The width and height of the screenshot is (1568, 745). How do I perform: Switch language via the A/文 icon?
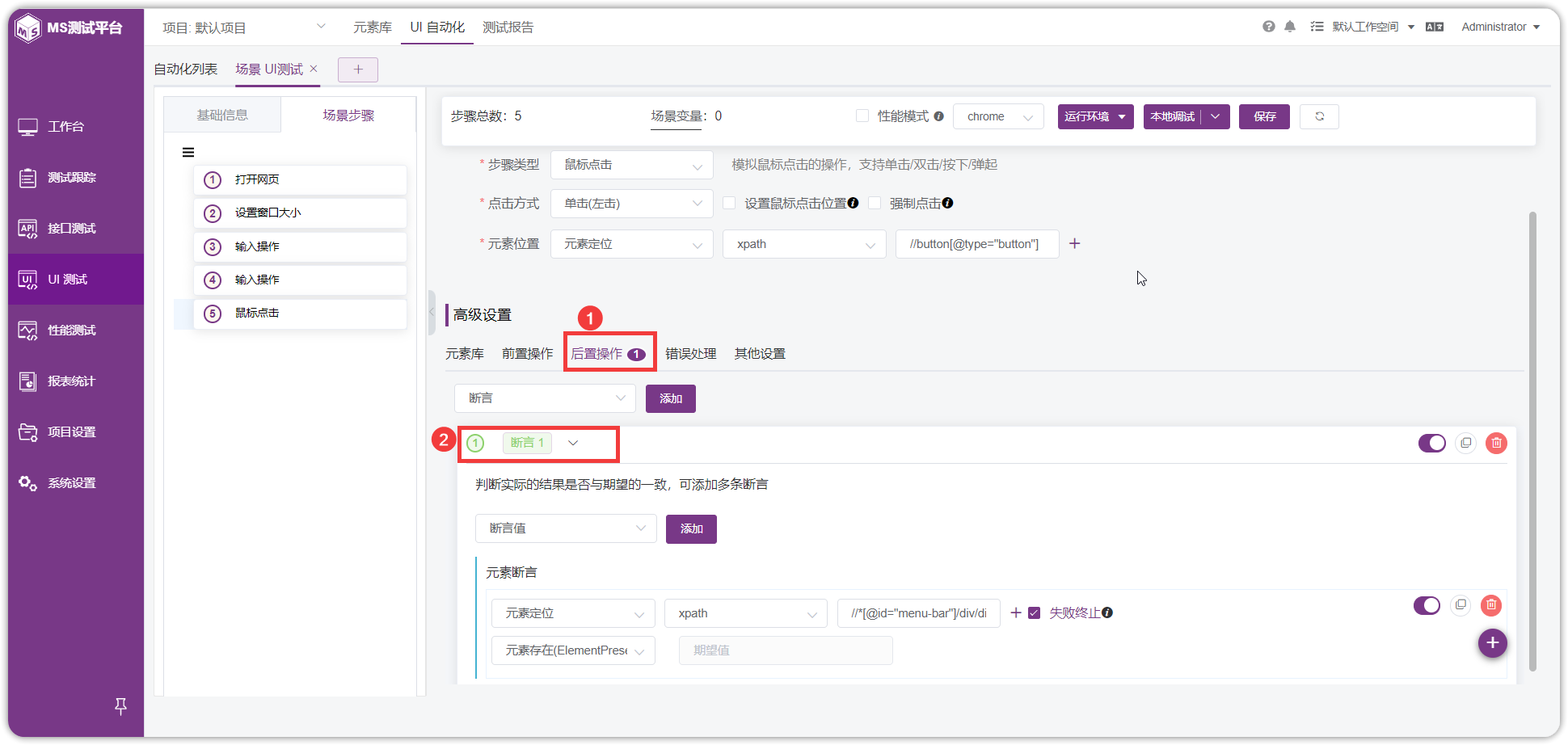click(1435, 27)
